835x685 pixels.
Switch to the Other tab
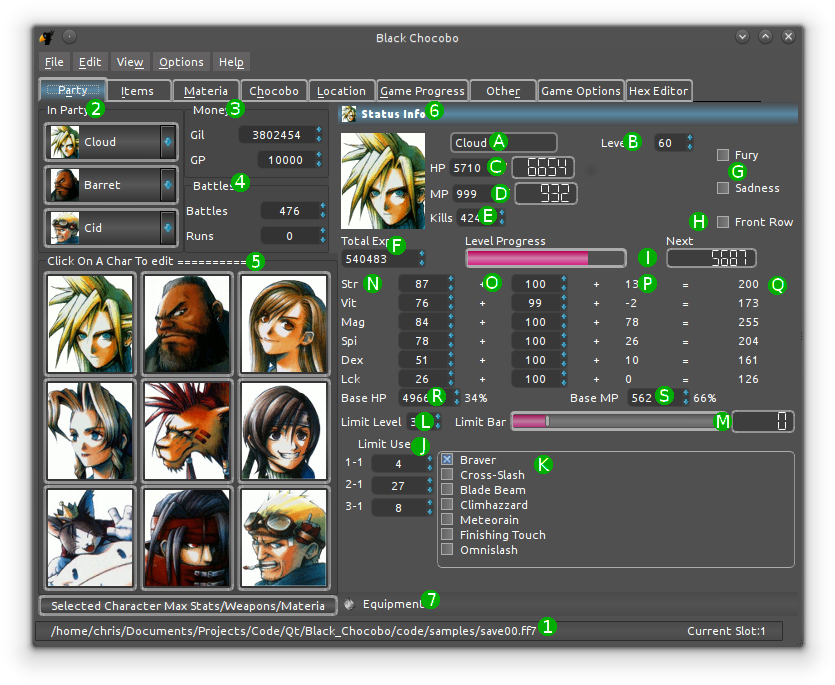point(503,91)
